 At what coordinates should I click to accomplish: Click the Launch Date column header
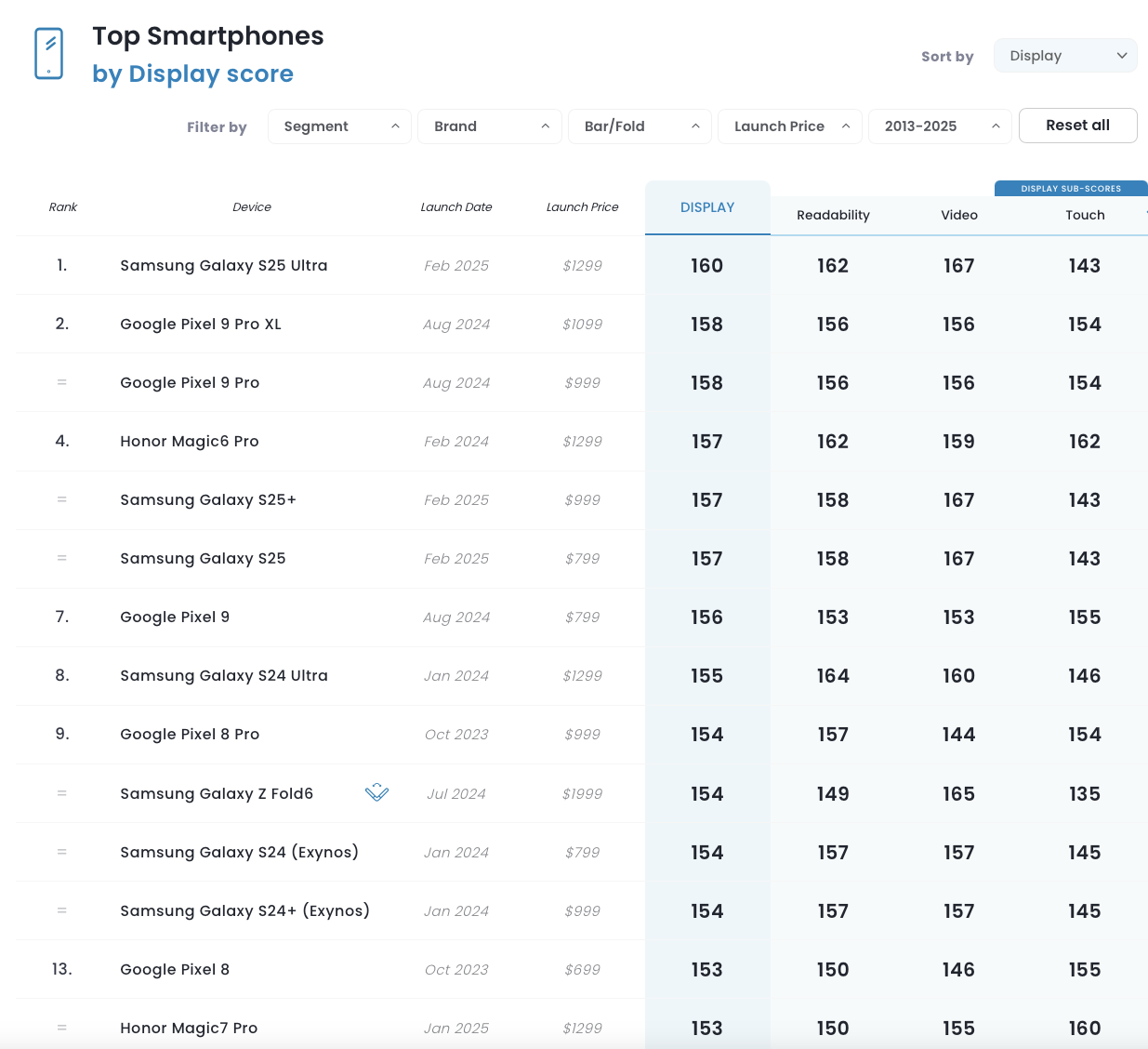pyautogui.click(x=456, y=207)
